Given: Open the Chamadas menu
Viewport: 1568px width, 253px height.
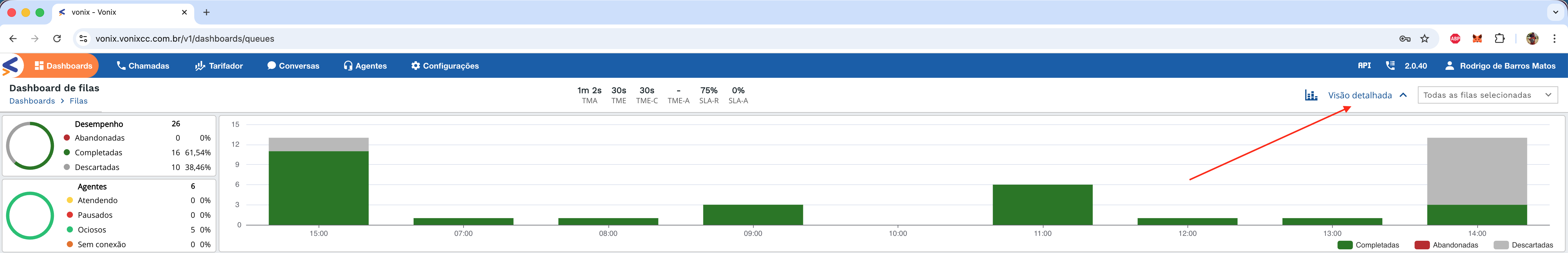Looking at the screenshot, I should tap(143, 66).
